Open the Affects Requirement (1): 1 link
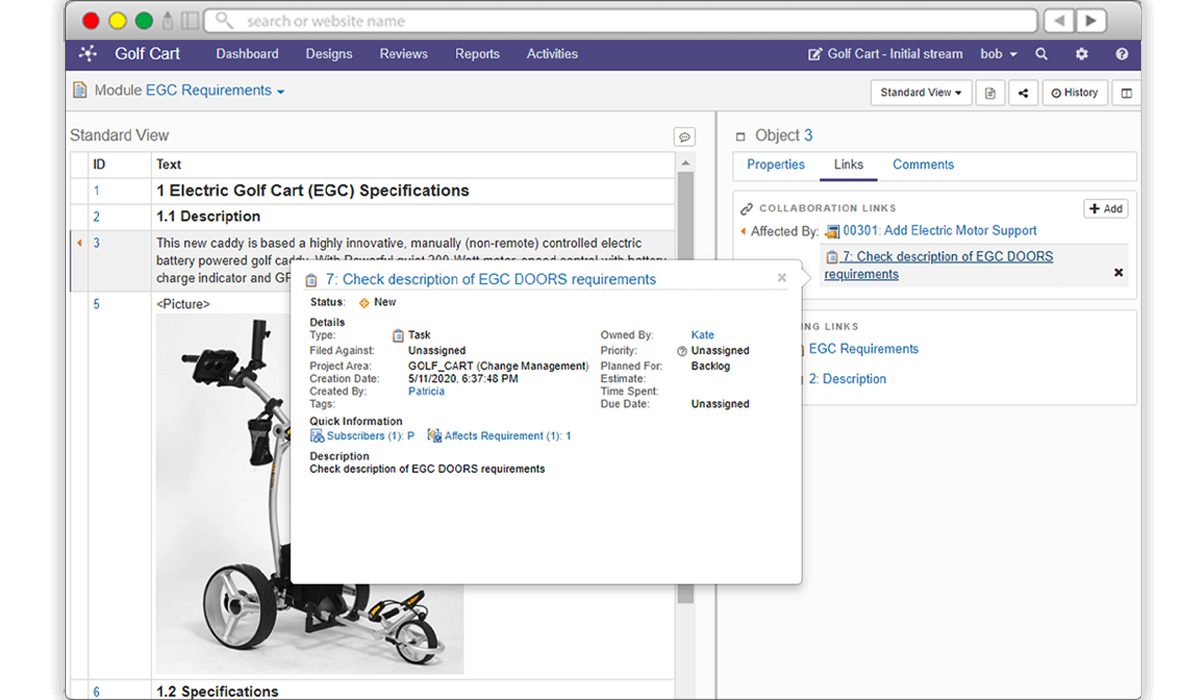The image size is (1200, 700). tap(508, 436)
